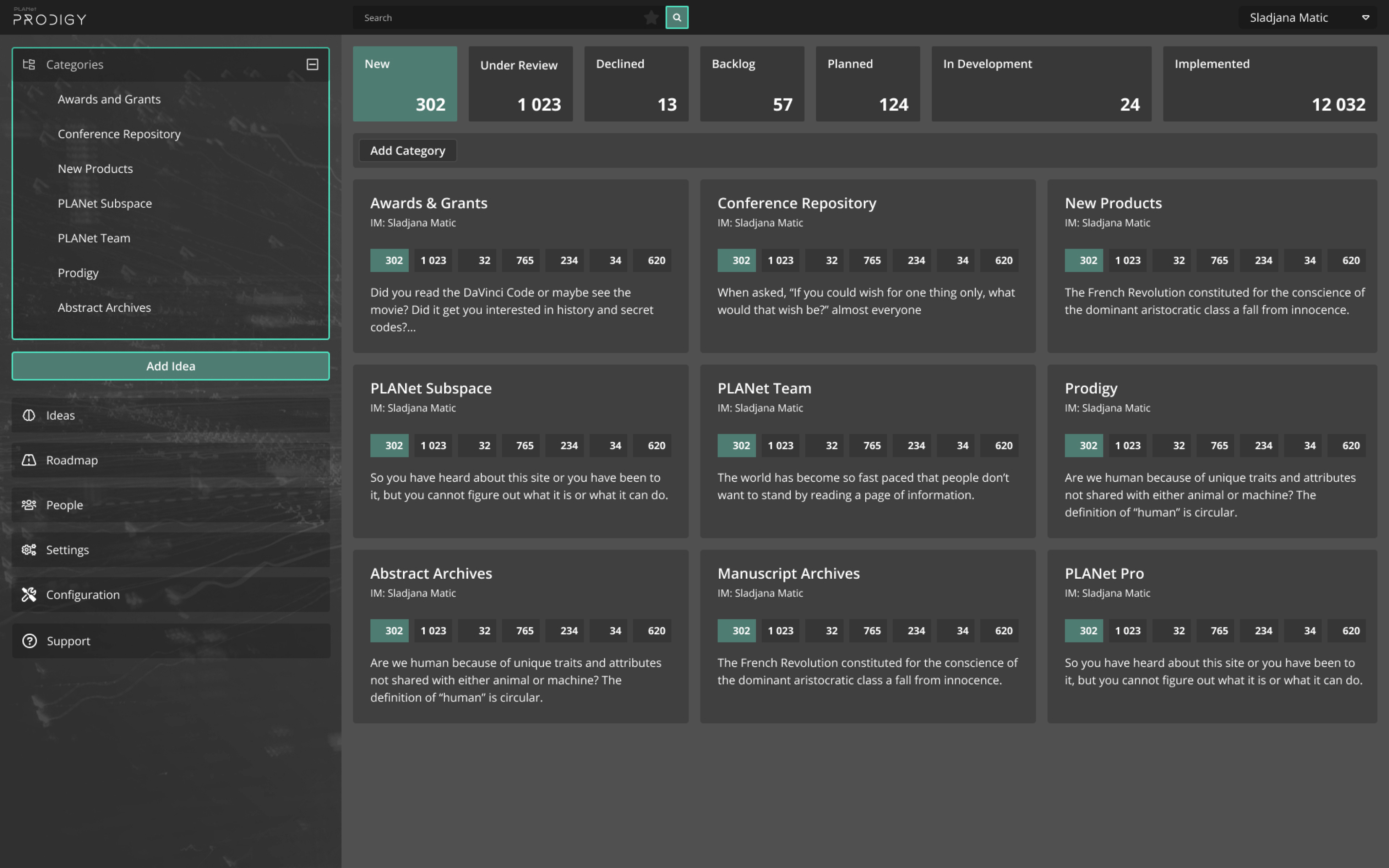The height and width of the screenshot is (868, 1389).
Task: Open the Roadmap menu item
Action: [x=170, y=460]
